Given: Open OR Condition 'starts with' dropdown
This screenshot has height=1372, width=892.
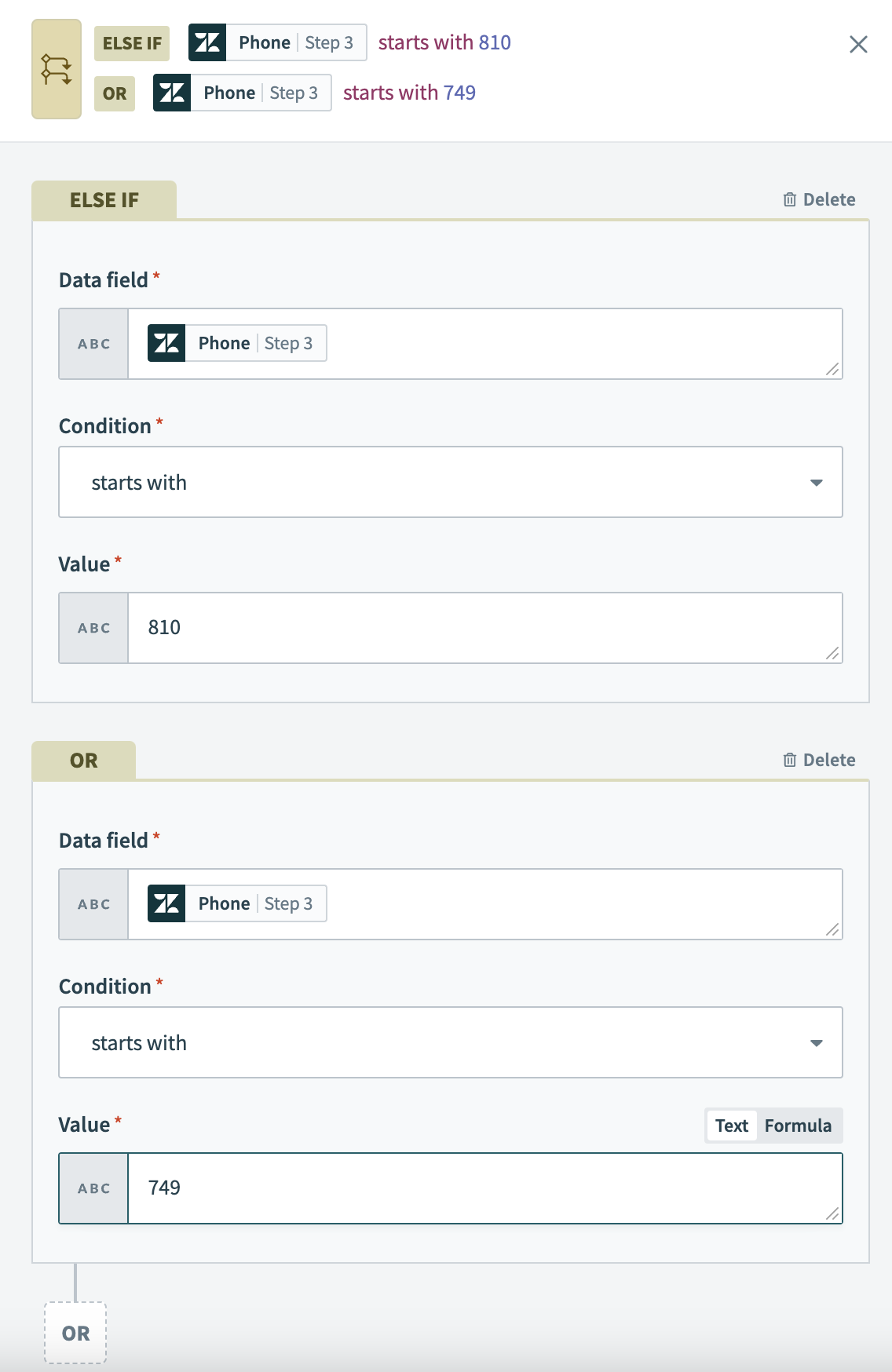Looking at the screenshot, I should coord(451,1042).
